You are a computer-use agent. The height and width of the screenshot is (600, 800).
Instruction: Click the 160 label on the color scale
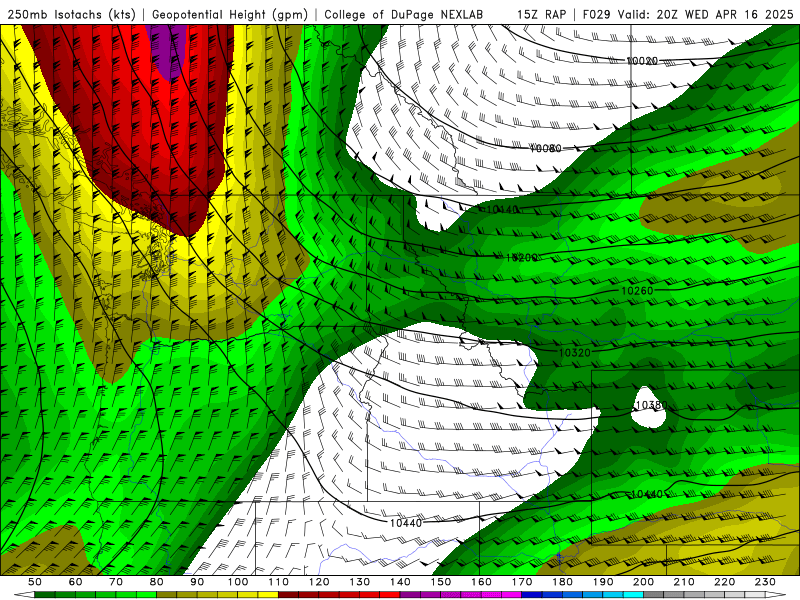pos(481,582)
